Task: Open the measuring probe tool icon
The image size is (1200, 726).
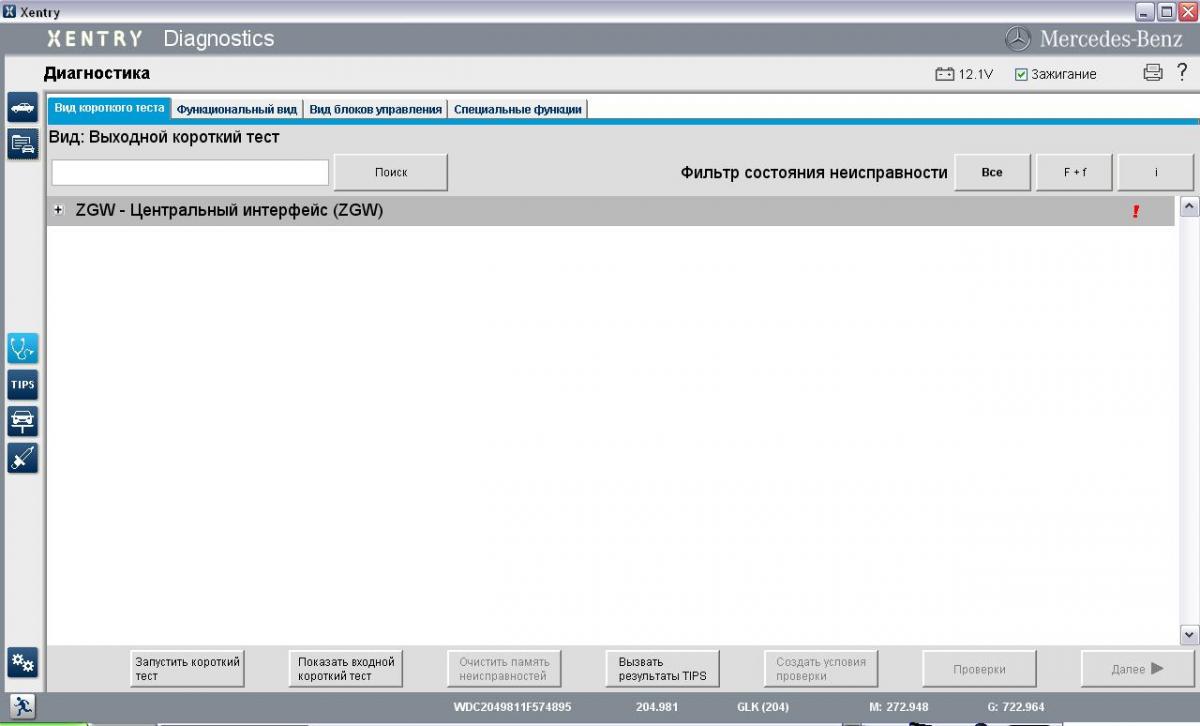Action: click(x=22, y=457)
